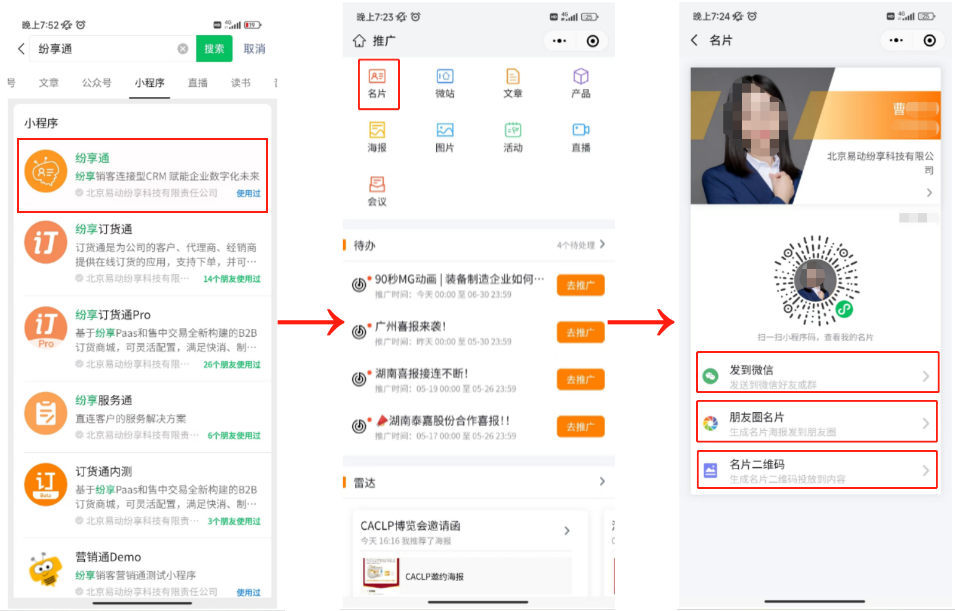The image size is (955, 611).
Task: Switch to the 公众号 tab
Action: coord(97,83)
